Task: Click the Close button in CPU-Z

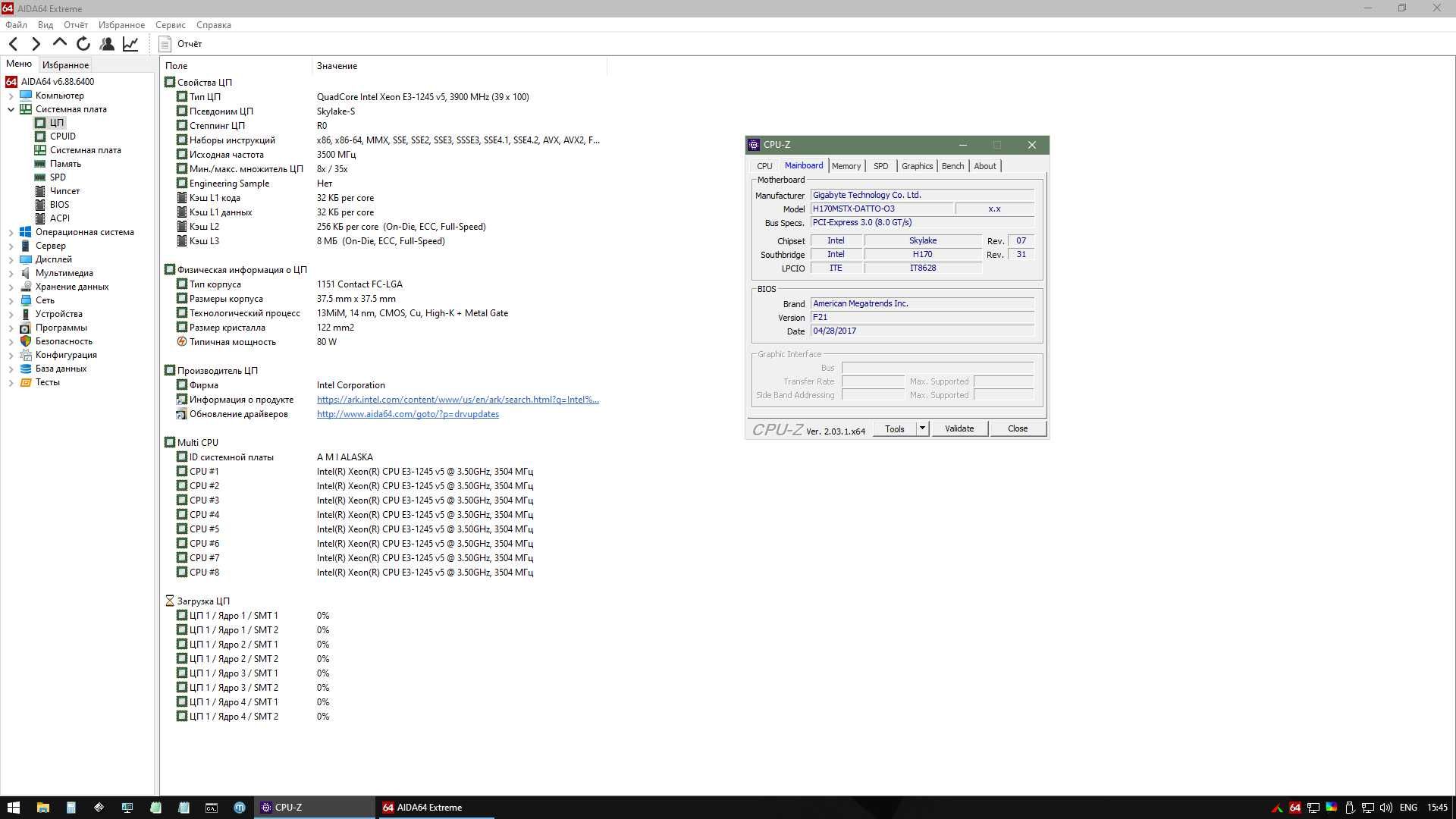Action: tap(1018, 429)
